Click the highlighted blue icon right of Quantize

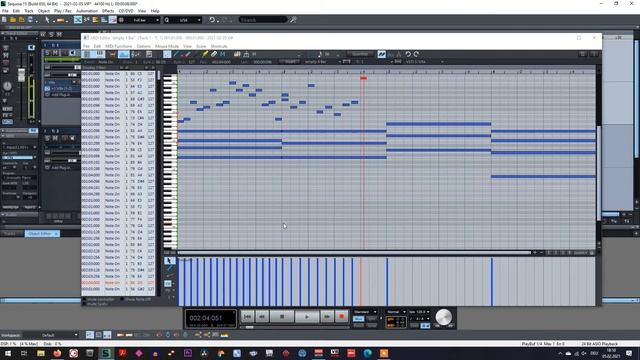pos(381,54)
